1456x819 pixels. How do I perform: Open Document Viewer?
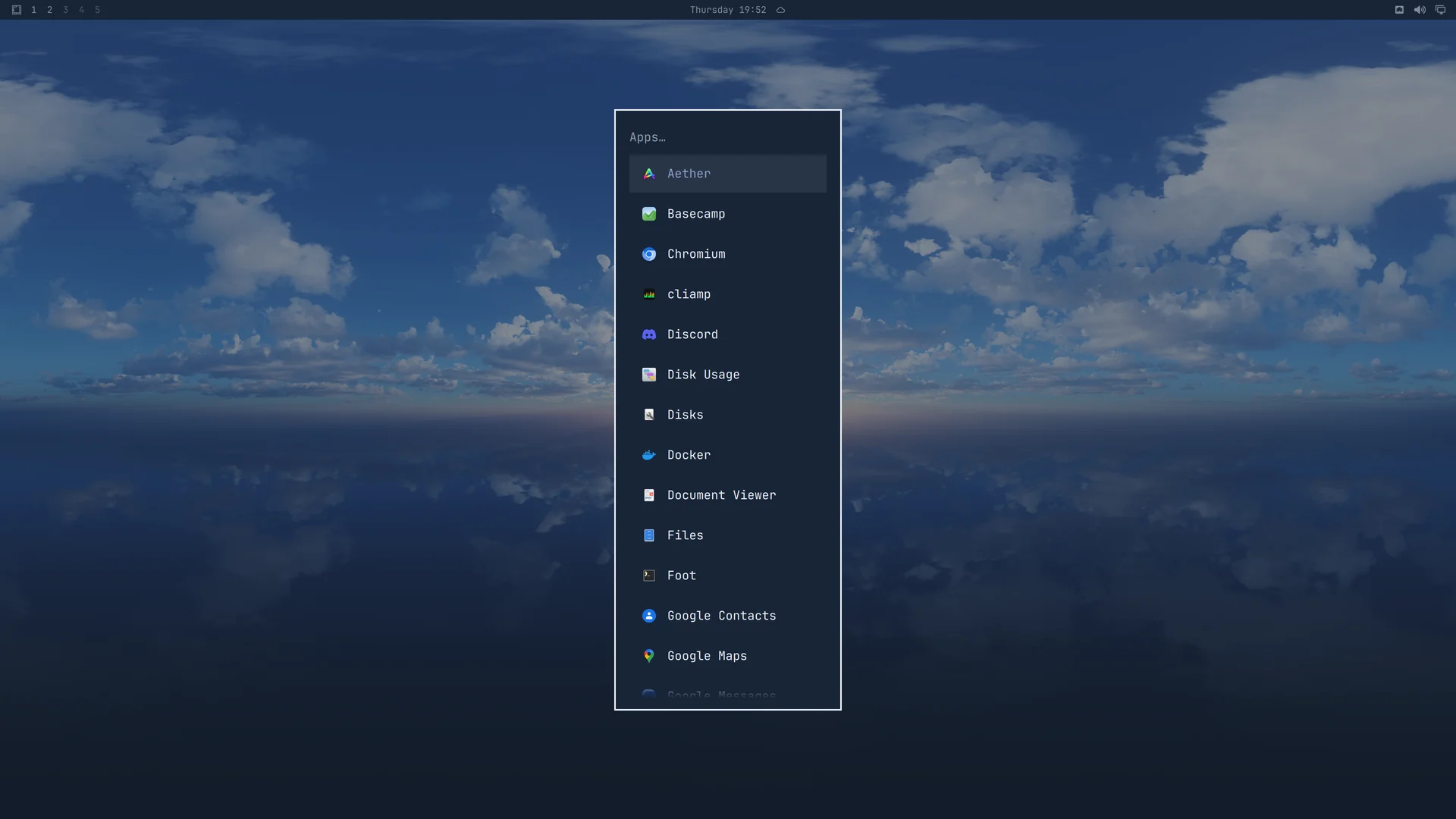pos(727,495)
